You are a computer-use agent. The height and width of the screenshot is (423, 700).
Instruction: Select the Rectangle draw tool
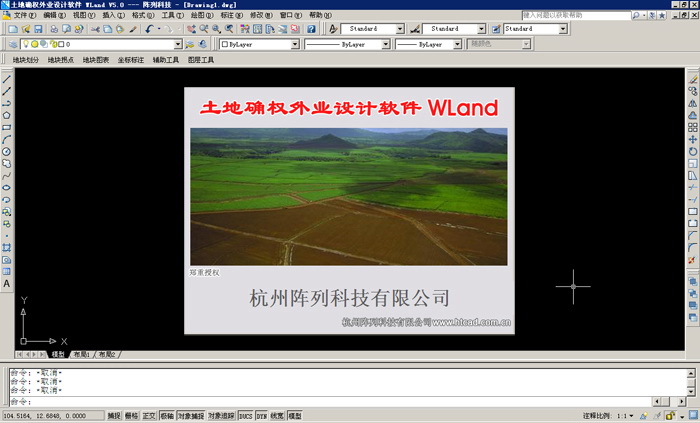coord(7,128)
